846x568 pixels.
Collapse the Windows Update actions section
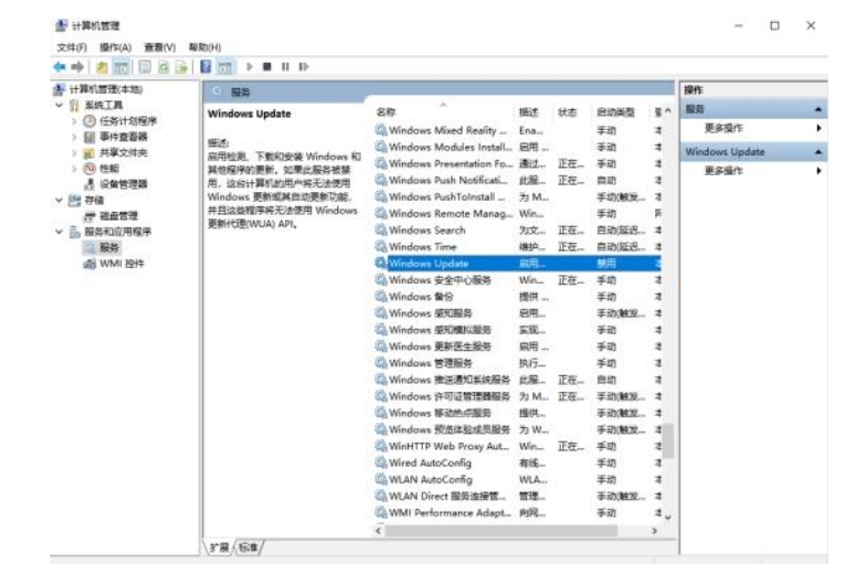[819, 152]
